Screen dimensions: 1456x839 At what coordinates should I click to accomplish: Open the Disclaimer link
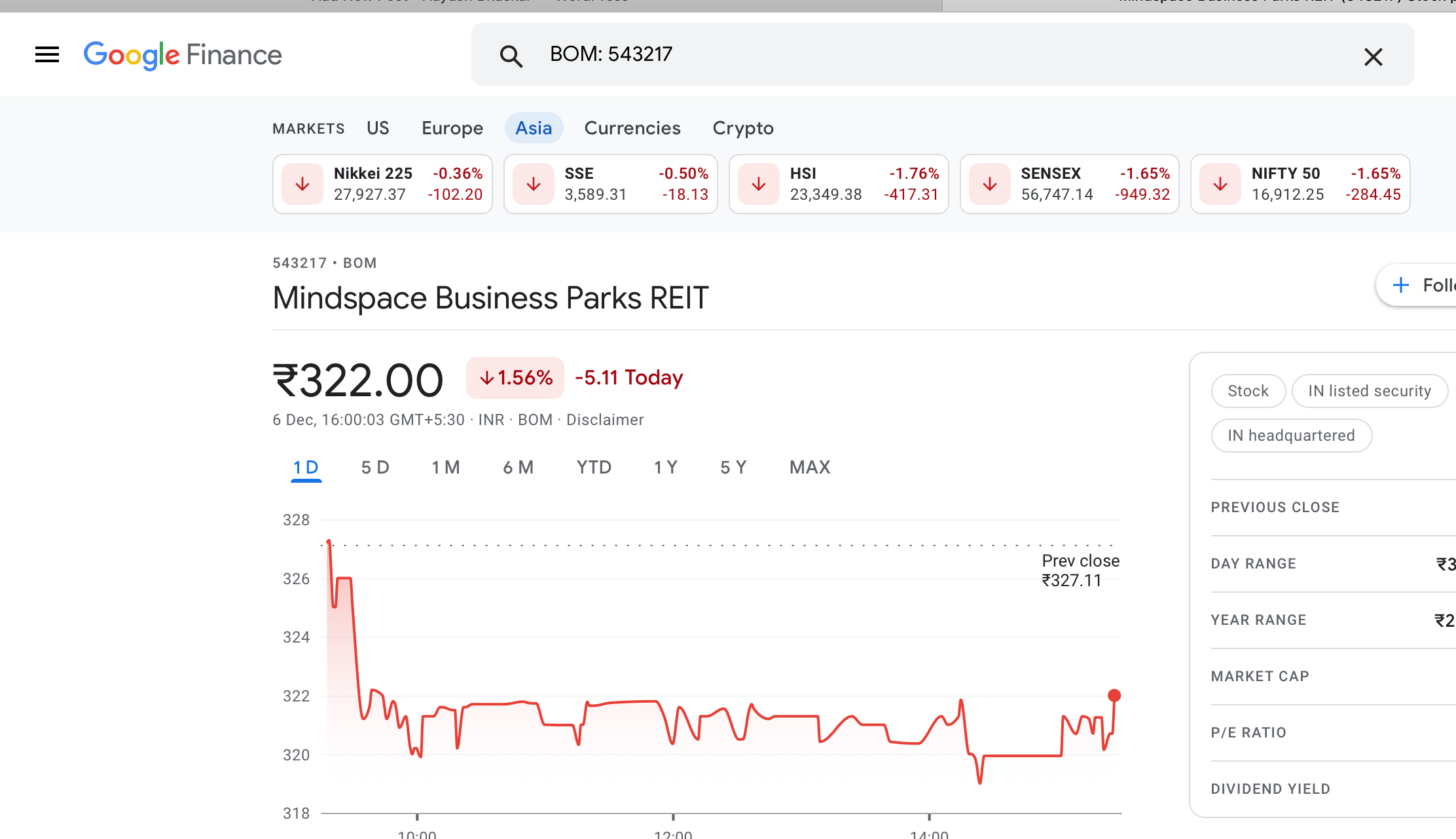605,420
